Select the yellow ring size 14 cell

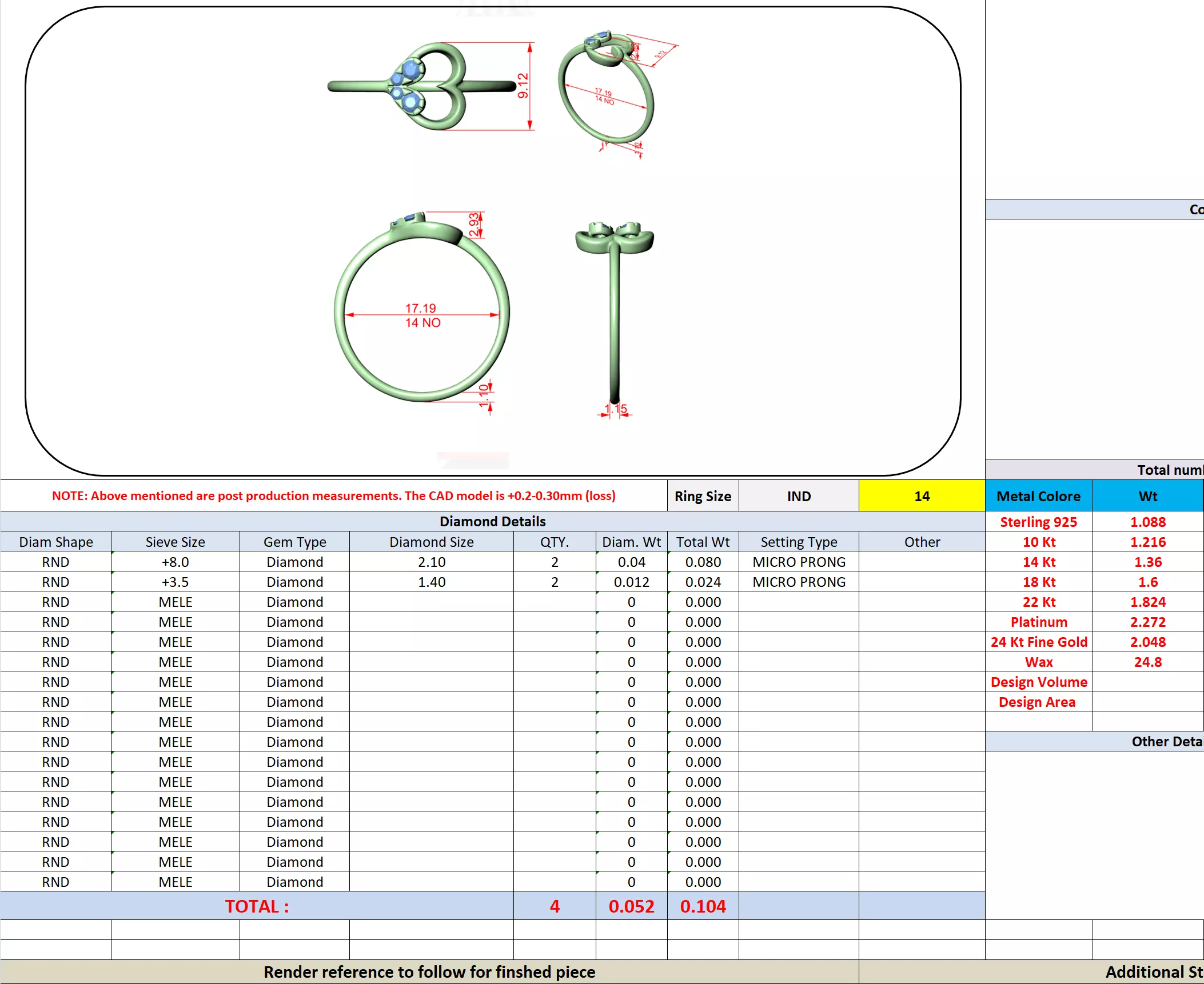click(921, 496)
